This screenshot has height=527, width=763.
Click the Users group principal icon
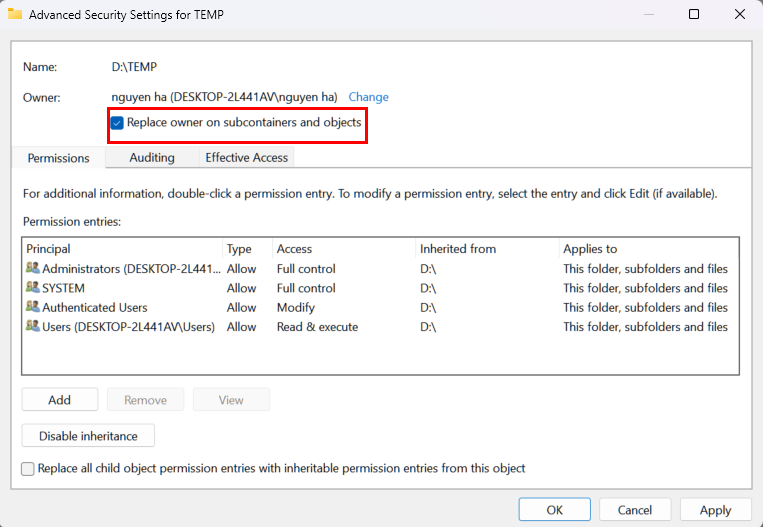coord(33,327)
